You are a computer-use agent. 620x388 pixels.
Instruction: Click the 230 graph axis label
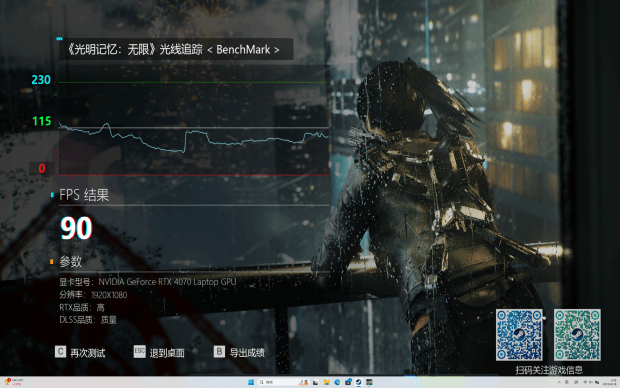pos(41,80)
